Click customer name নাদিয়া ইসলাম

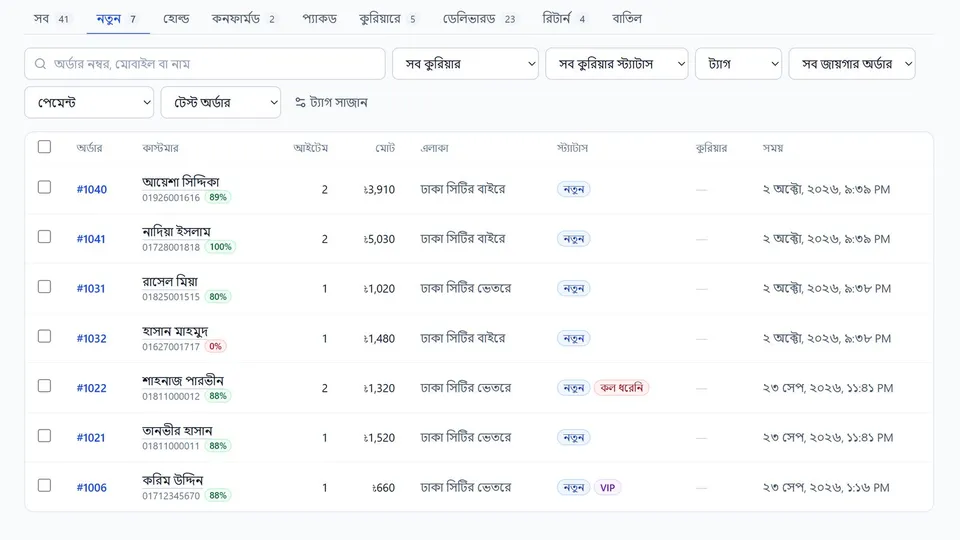click(x=176, y=231)
